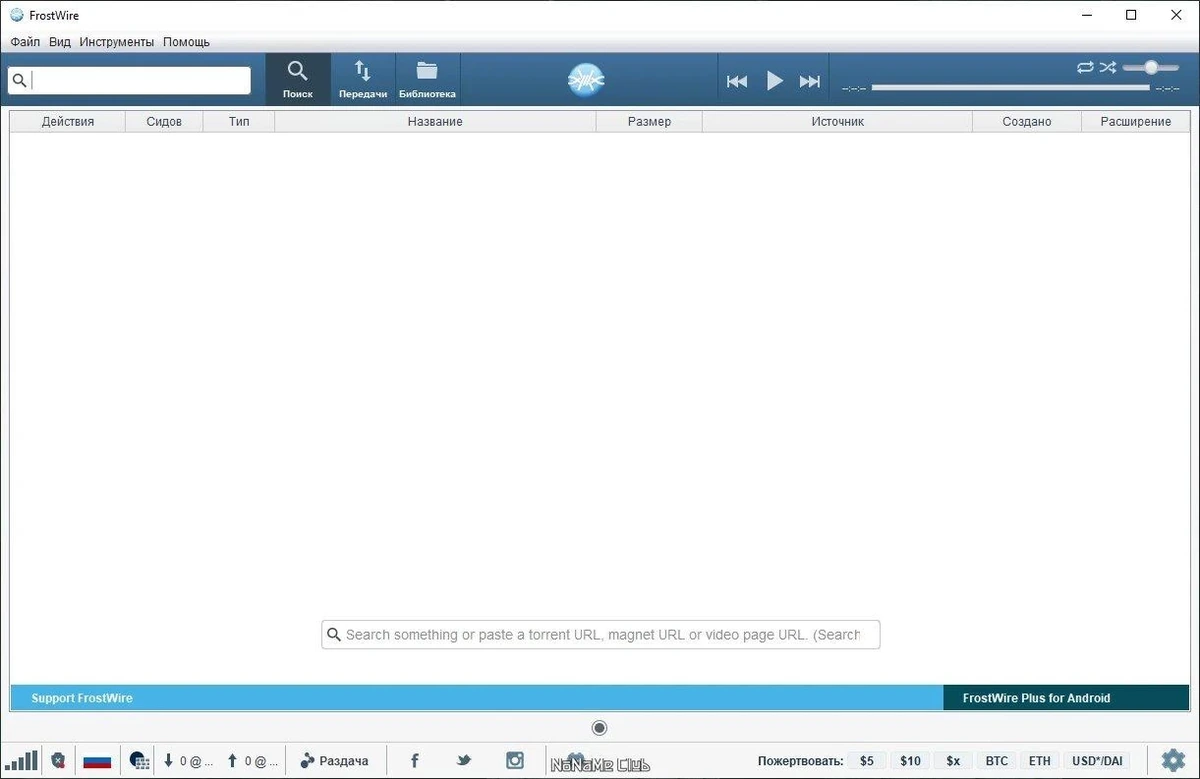Skip to next track

click(810, 81)
